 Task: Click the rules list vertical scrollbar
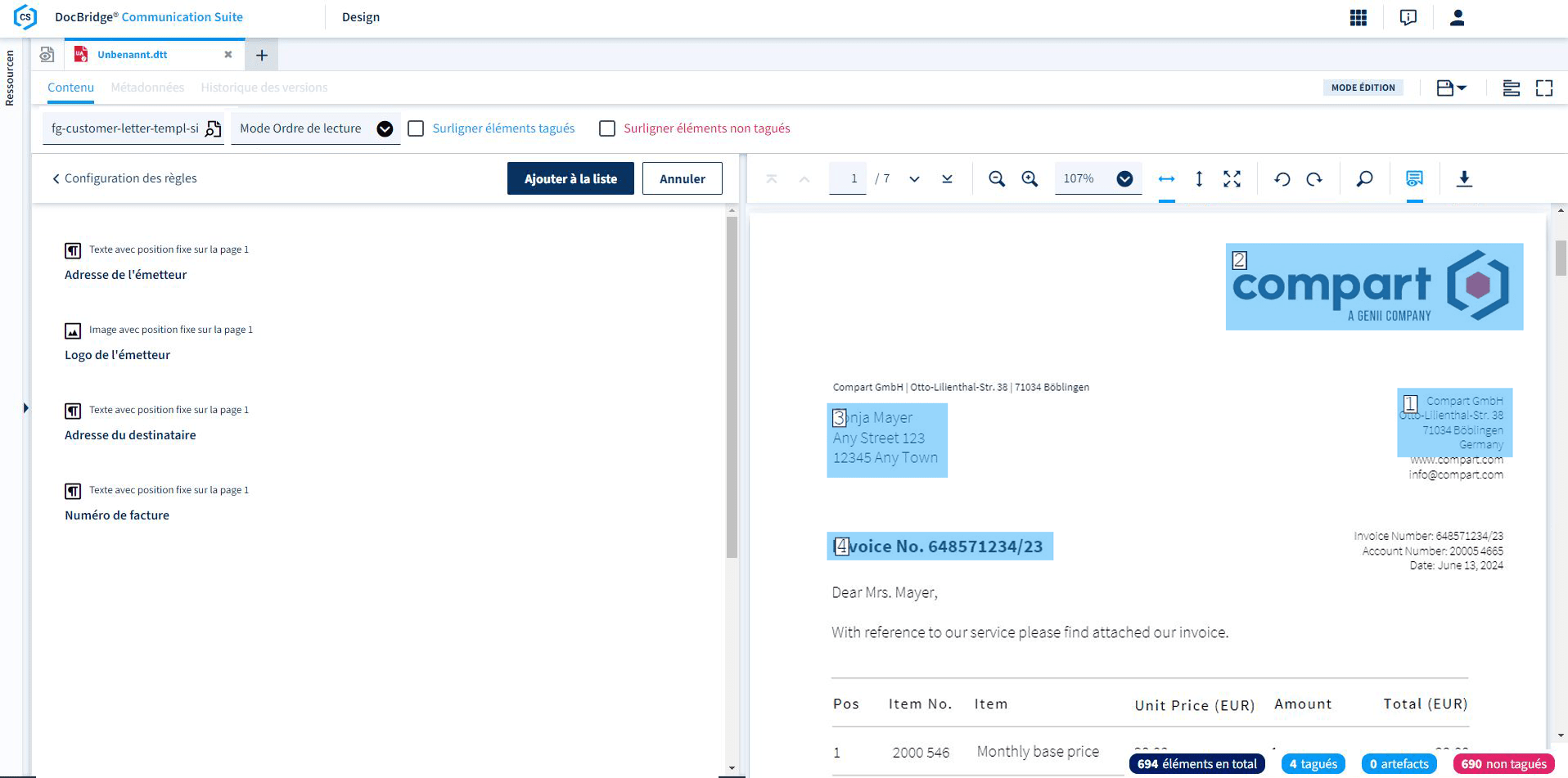point(732,388)
